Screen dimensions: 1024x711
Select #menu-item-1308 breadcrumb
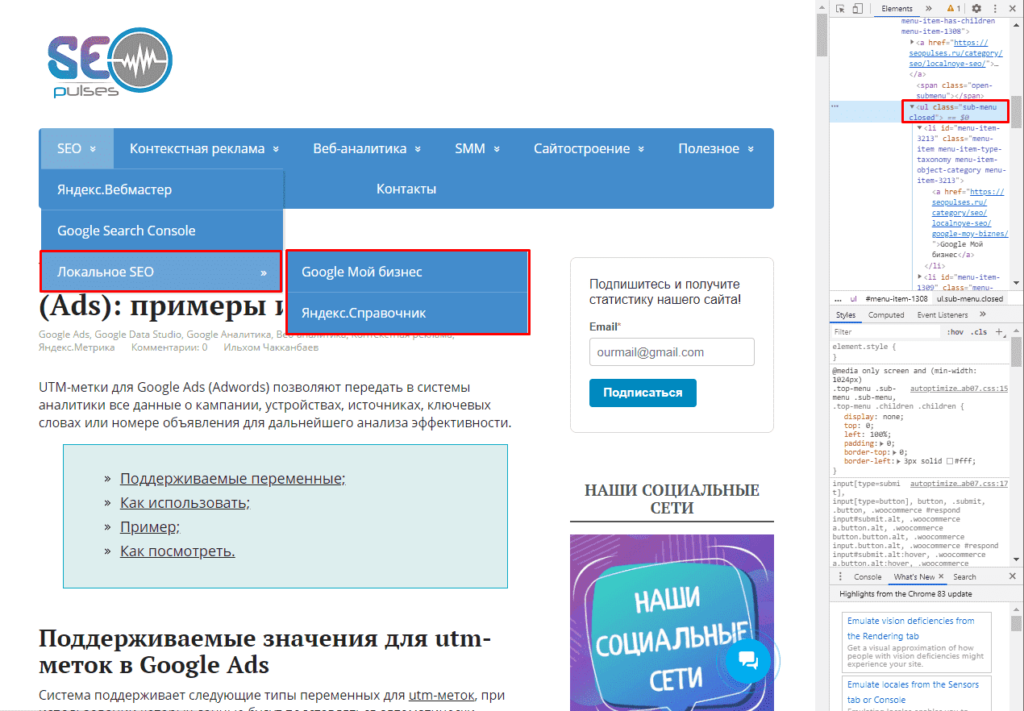pyautogui.click(x=896, y=299)
